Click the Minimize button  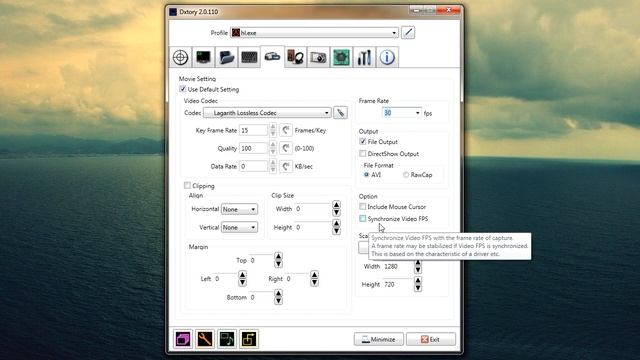[379, 339]
